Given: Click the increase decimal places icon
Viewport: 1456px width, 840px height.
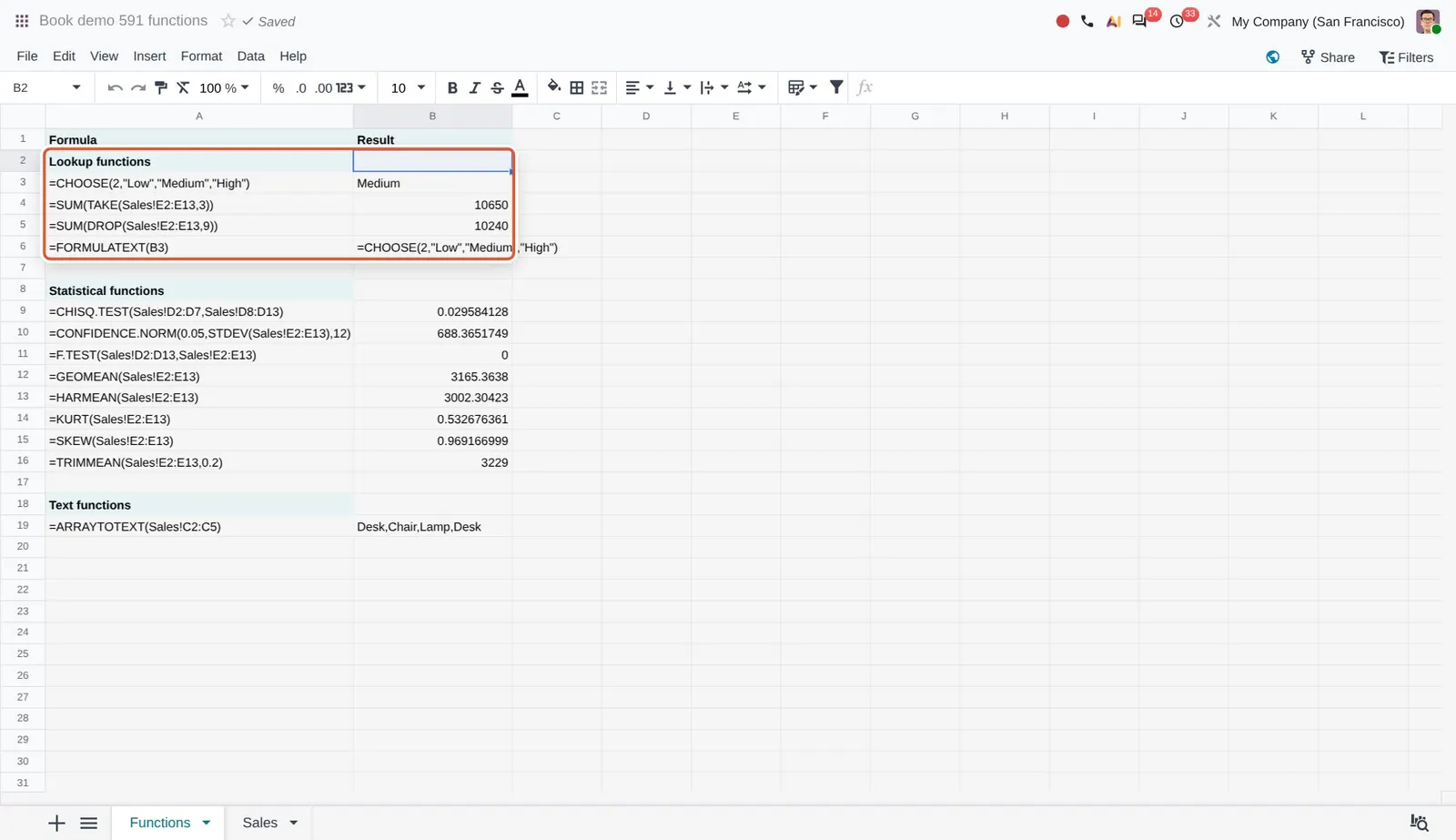Looking at the screenshot, I should pos(323,87).
